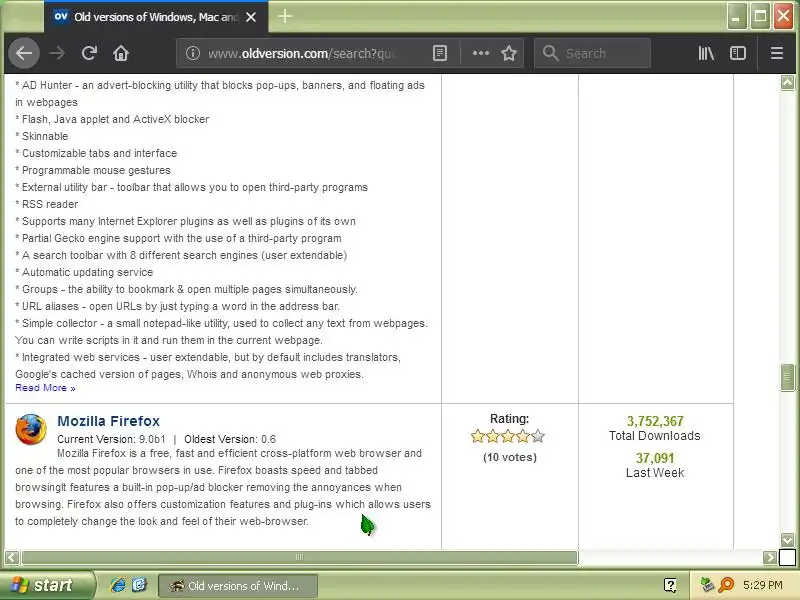Image resolution: width=800 pixels, height=600 pixels.
Task: Click the horizontal scrollbar thumb
Action: pos(299,557)
